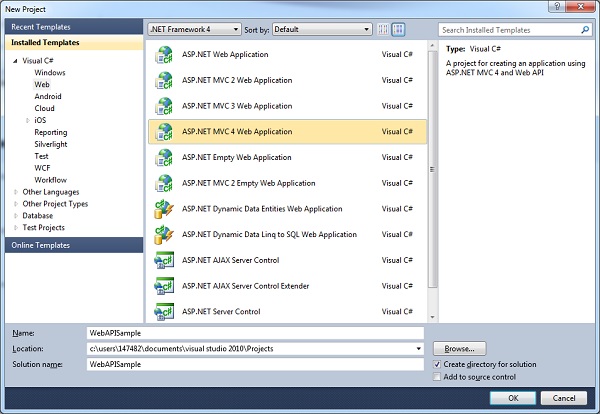Image resolution: width=600 pixels, height=414 pixels.
Task: Open the Online Templates section
Action: (x=74, y=245)
